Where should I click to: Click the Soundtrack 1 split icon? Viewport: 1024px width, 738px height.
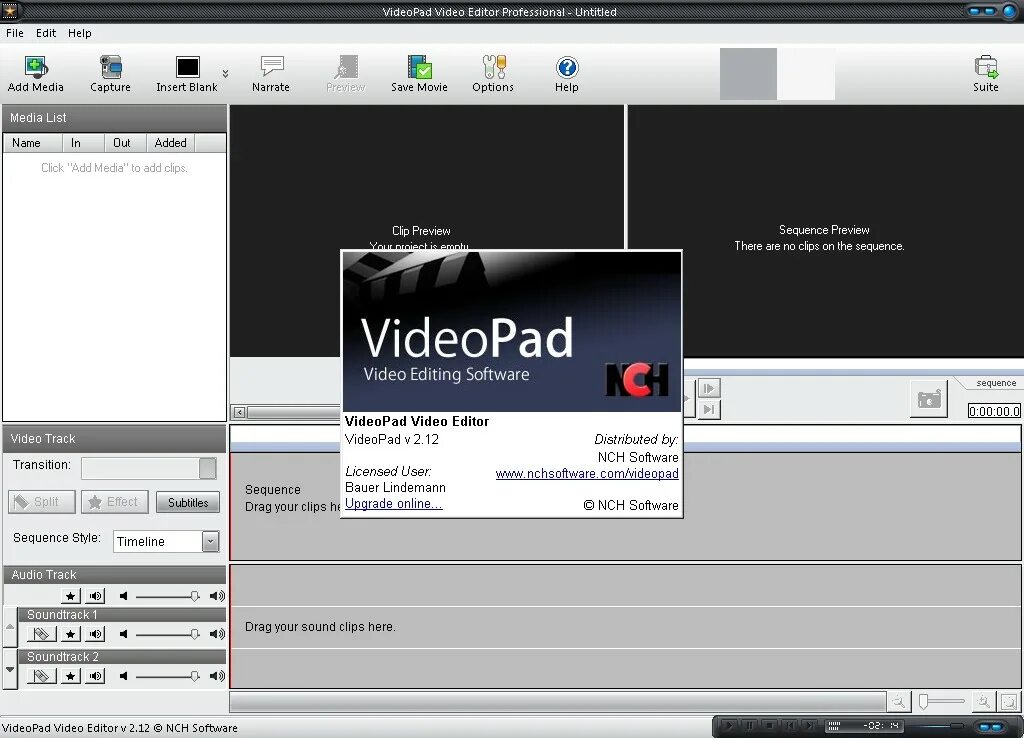pos(41,634)
